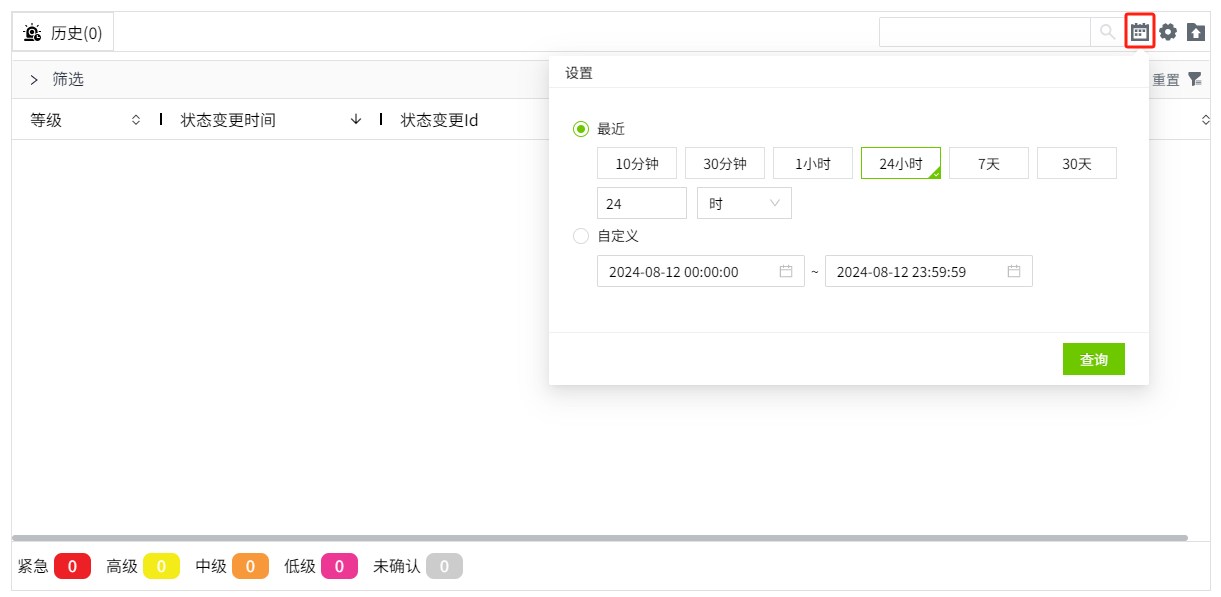Click the history alarm icon
1221x597 pixels.
pos(32,33)
